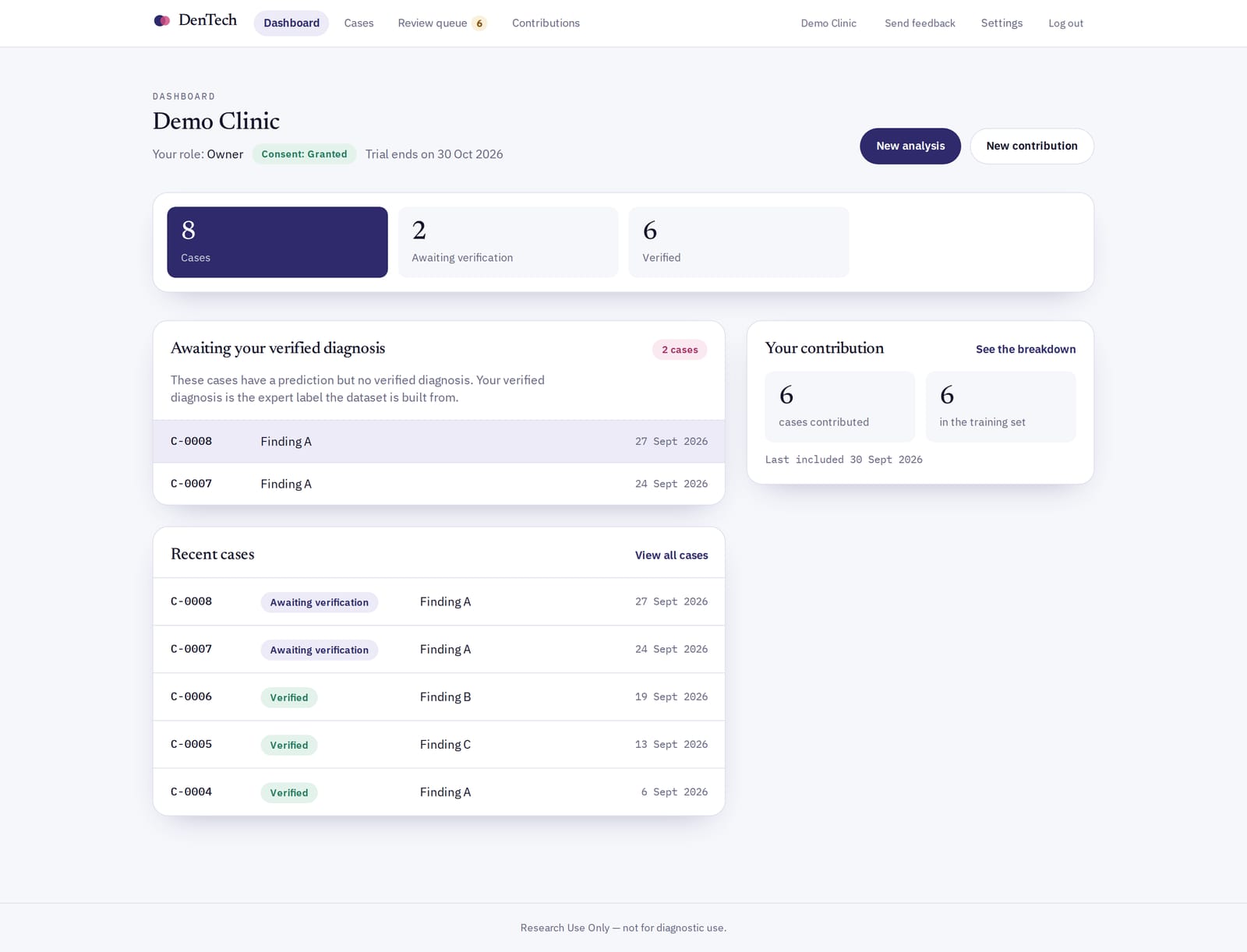Image resolution: width=1247 pixels, height=952 pixels.
Task: Open the Review queue tab
Action: [442, 23]
